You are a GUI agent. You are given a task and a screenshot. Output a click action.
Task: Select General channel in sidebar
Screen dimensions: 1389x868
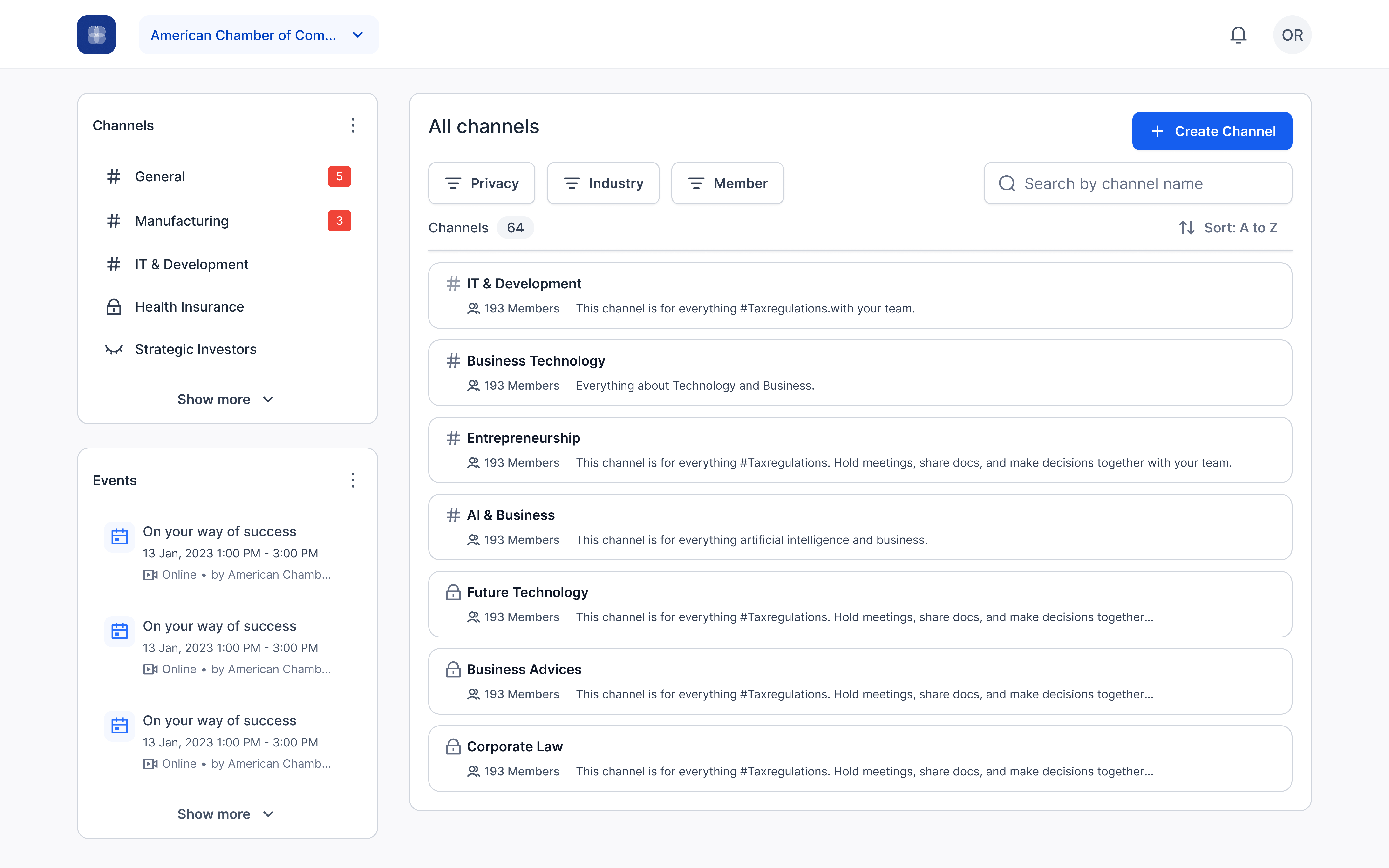(160, 177)
